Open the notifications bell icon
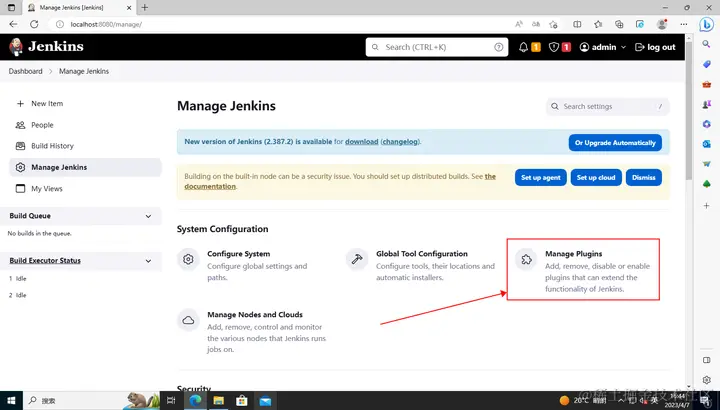Screen dimensions: 720x410 [x=523, y=47]
